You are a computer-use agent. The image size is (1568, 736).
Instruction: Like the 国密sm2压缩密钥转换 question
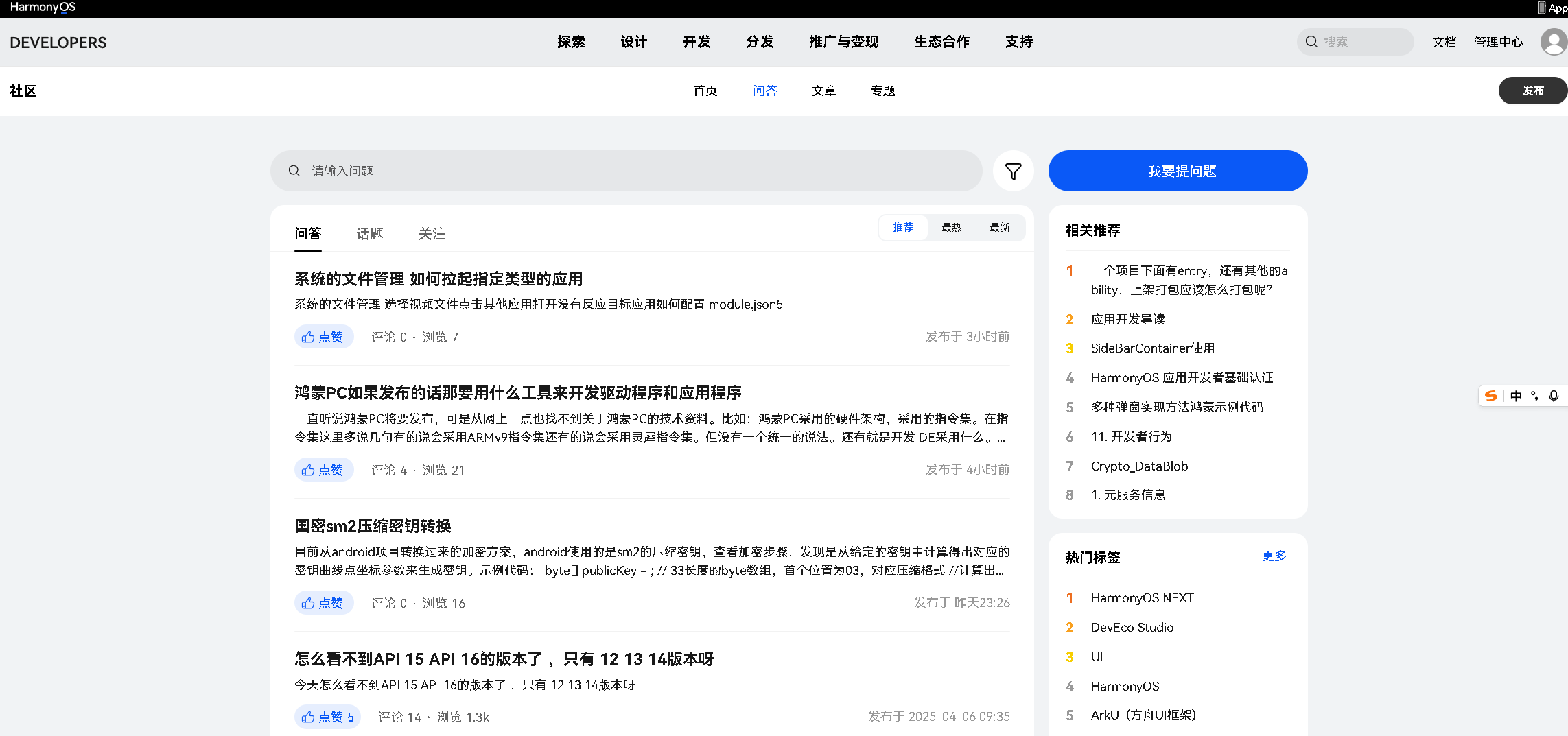[x=324, y=603]
